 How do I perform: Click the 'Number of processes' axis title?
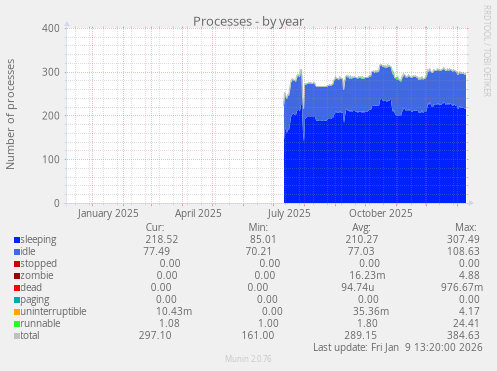[x=10, y=114]
